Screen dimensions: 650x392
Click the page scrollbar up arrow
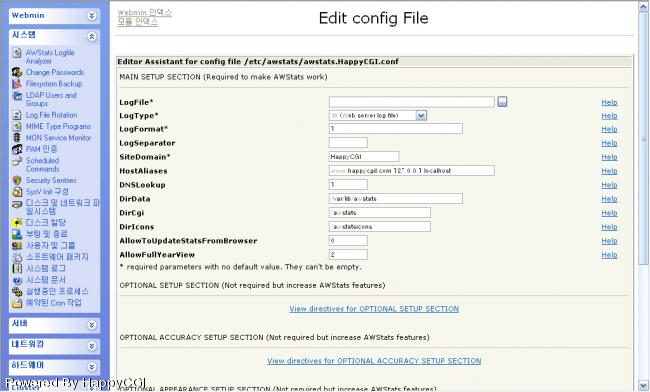(643, 7)
